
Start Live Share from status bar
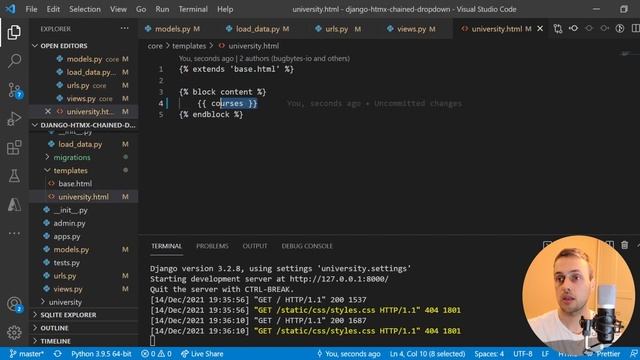202,353
